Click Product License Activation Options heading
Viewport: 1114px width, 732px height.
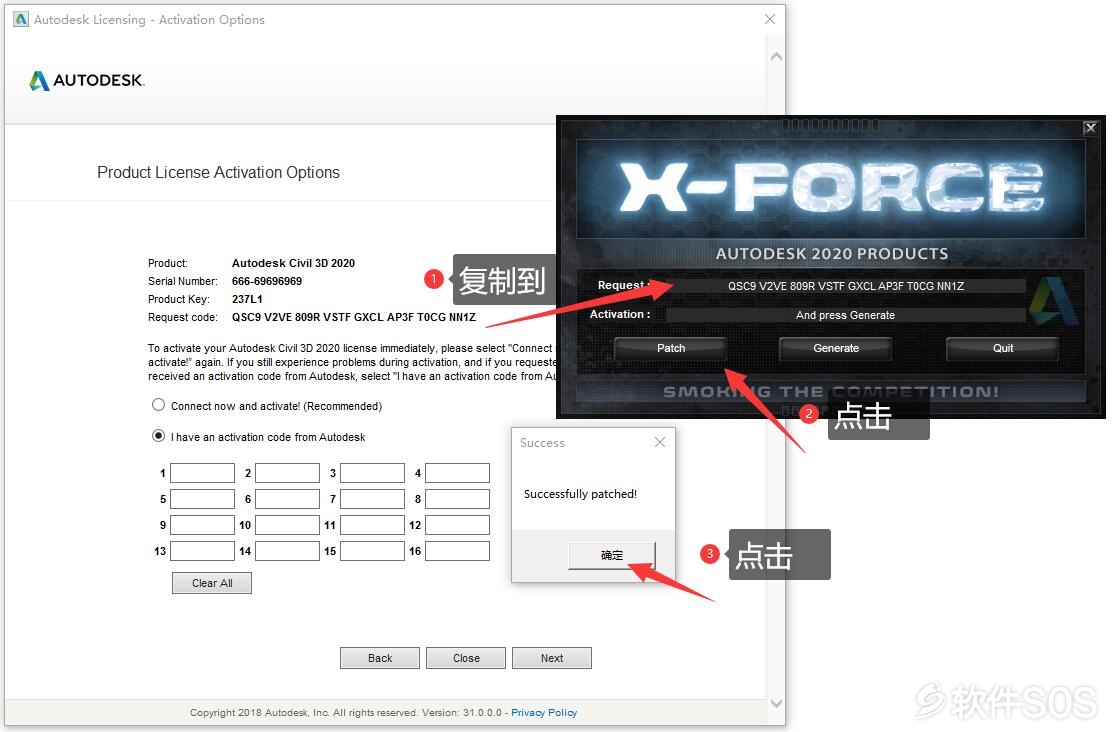[218, 172]
